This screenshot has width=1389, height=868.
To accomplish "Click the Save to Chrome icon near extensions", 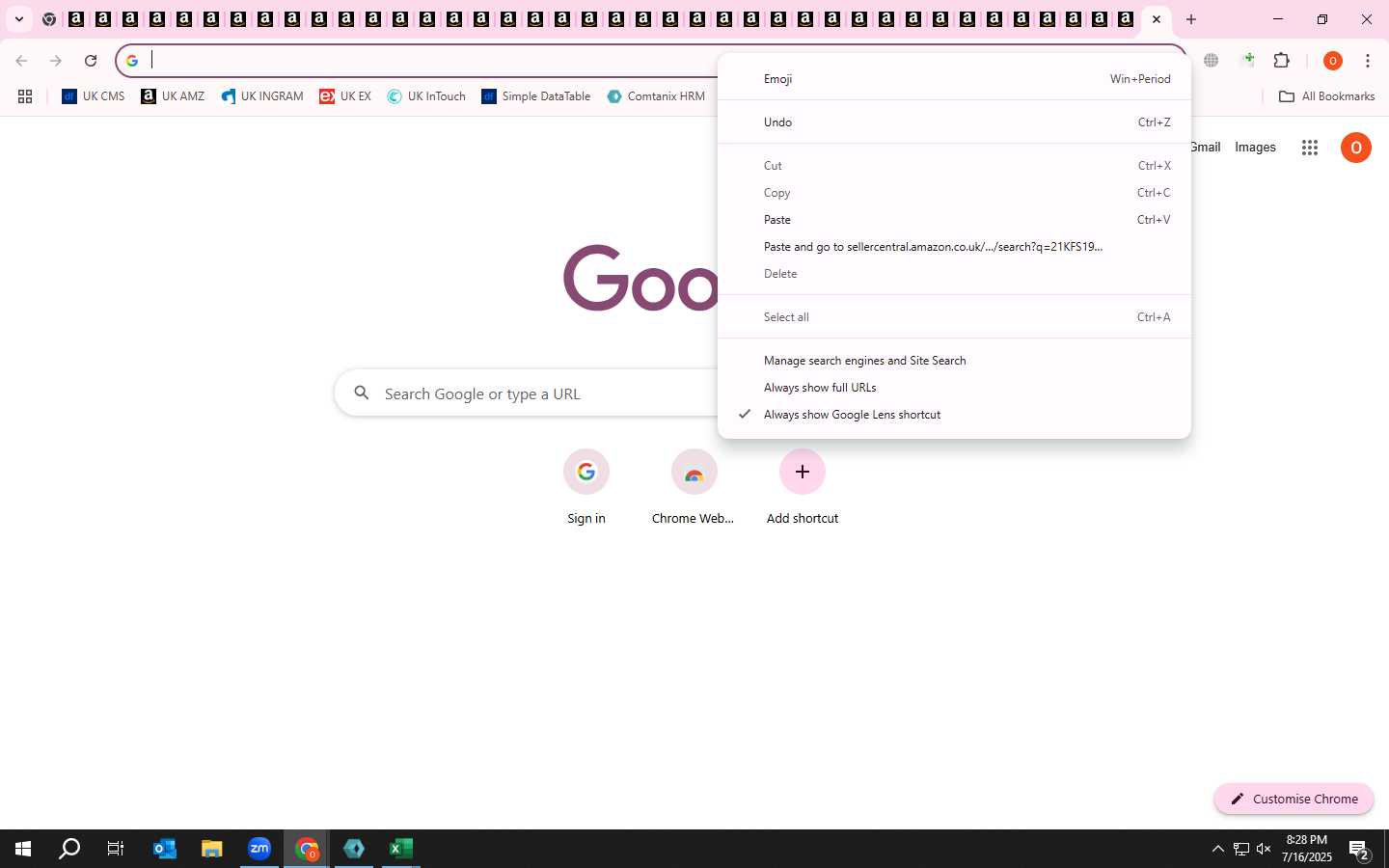I will click(1248, 61).
